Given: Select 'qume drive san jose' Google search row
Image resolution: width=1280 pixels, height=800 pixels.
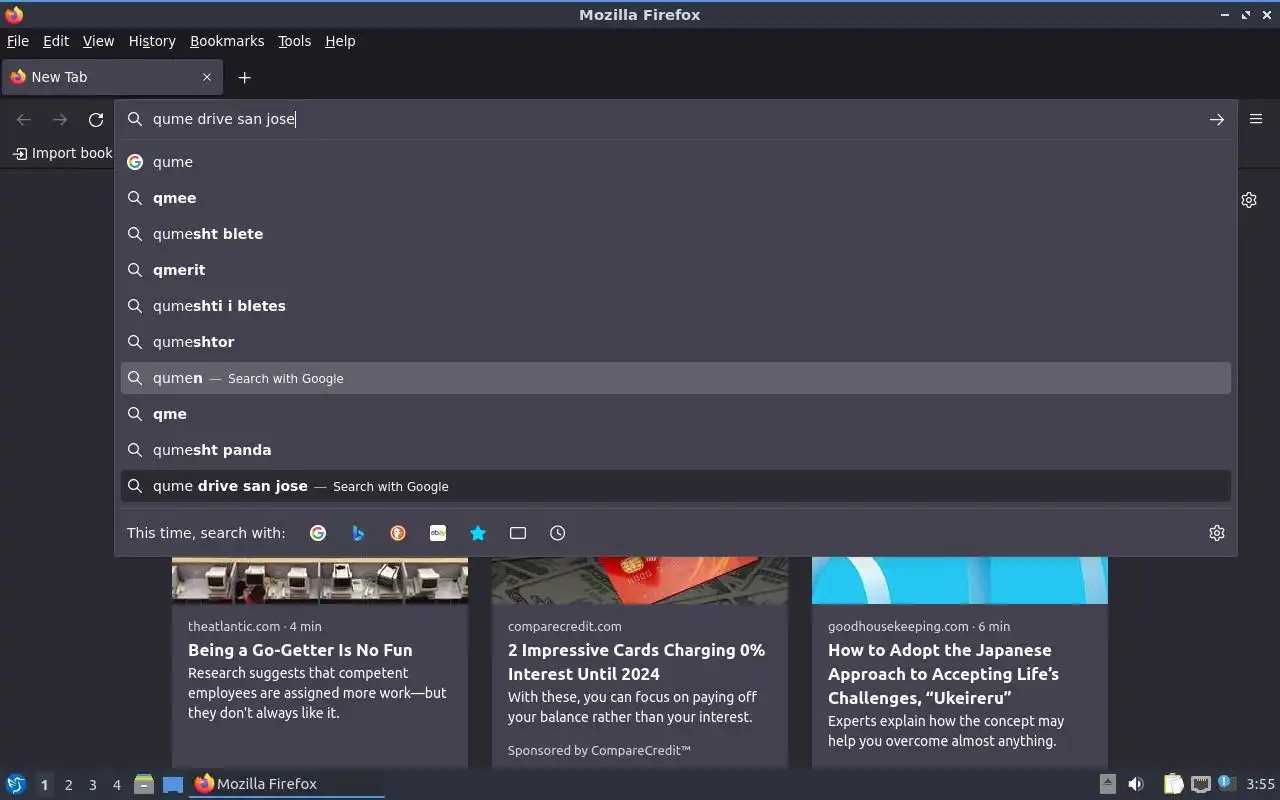Looking at the screenshot, I should tap(675, 486).
